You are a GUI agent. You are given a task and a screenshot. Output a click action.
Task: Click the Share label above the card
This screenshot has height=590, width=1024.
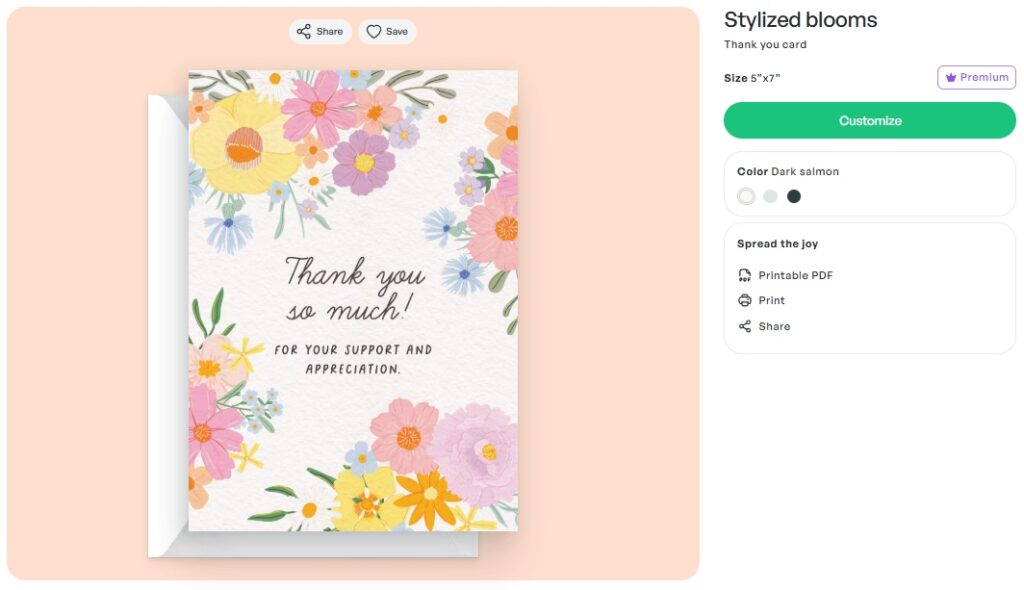(x=330, y=32)
